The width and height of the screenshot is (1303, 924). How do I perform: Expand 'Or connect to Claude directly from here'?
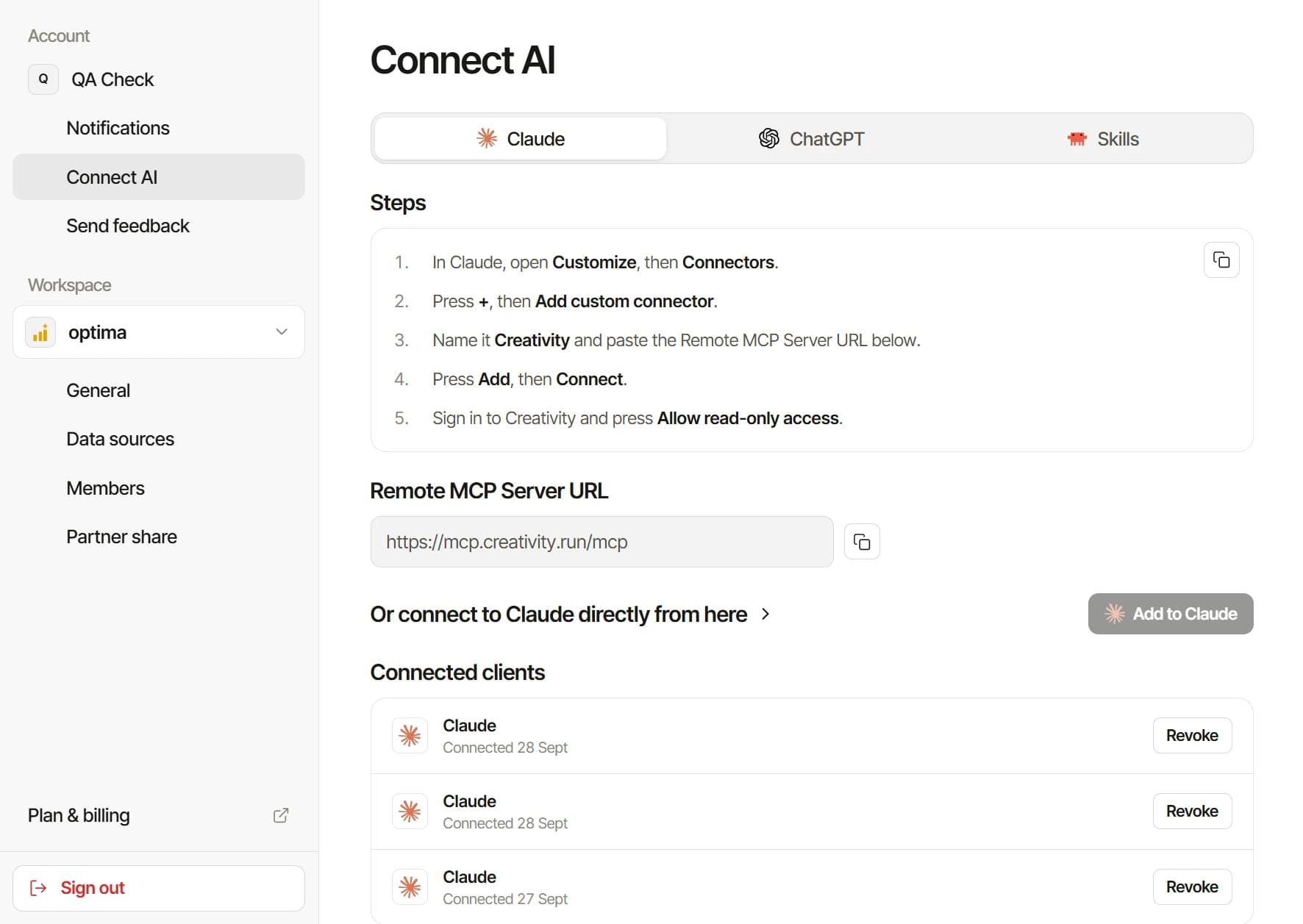point(765,614)
